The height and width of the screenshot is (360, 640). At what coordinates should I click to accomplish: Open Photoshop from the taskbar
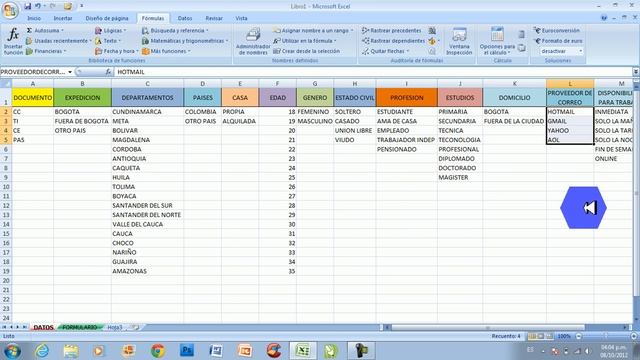click(187, 351)
